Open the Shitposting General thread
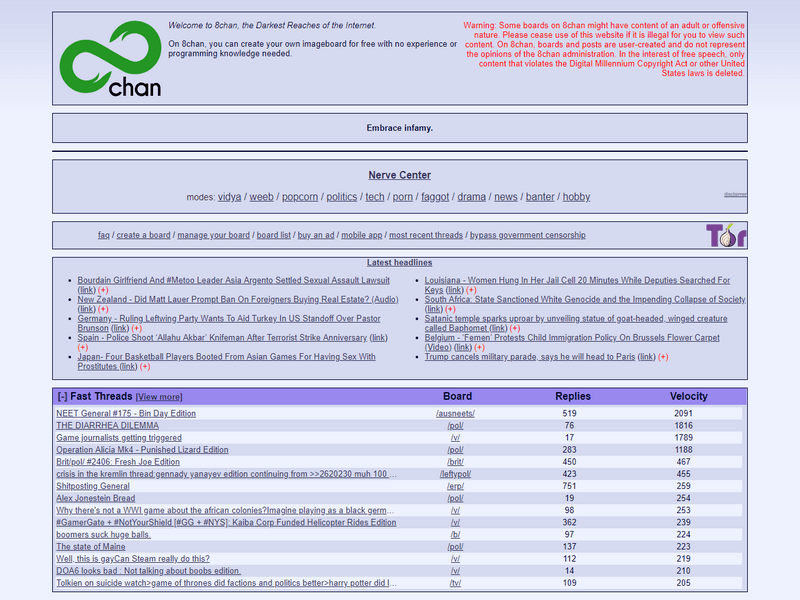Screen dimensions: 800x600 click(93, 486)
